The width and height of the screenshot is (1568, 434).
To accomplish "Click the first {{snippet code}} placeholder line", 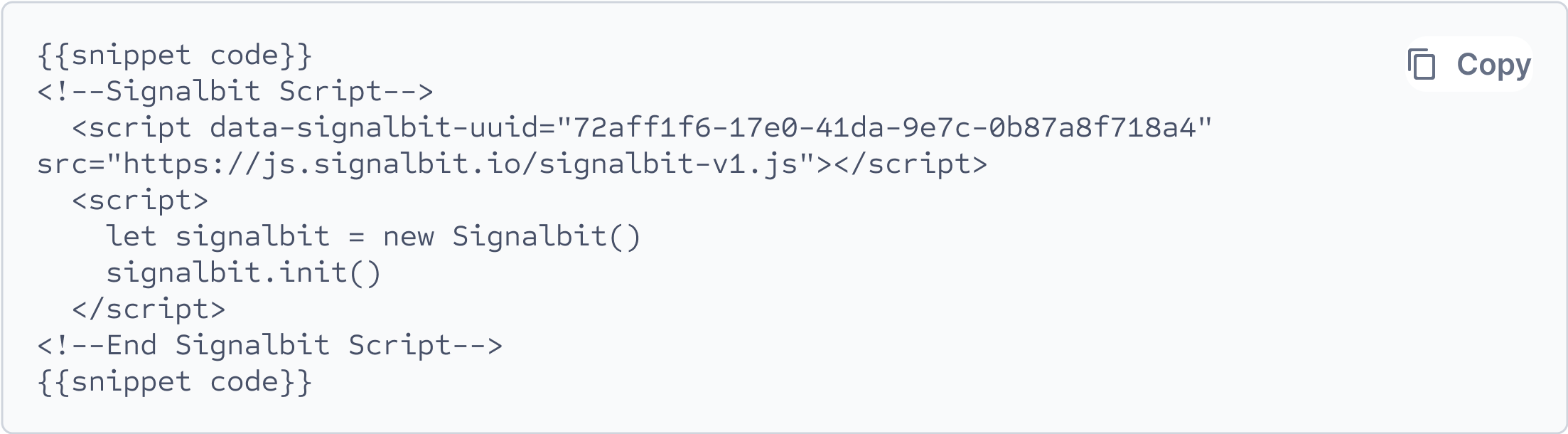I will pos(174,54).
